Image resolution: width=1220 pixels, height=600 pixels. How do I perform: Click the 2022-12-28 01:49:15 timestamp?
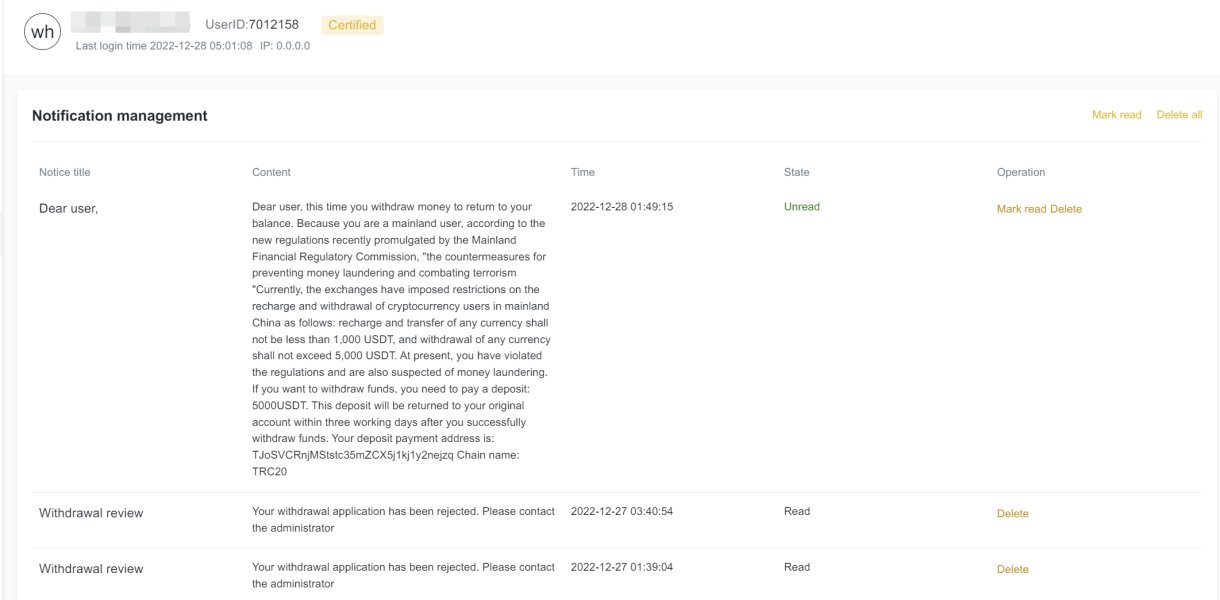pos(621,207)
